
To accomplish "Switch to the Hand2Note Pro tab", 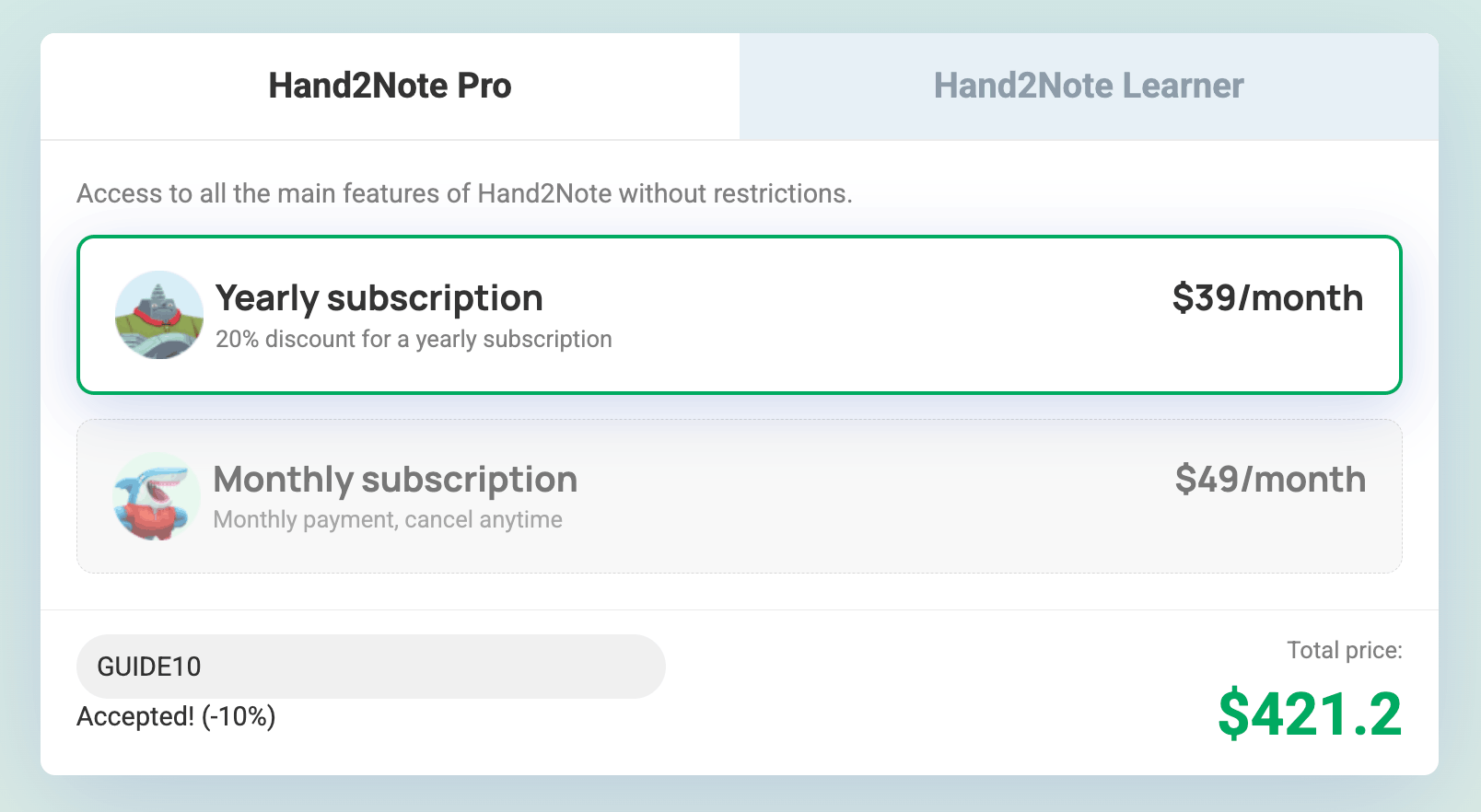I will (389, 85).
